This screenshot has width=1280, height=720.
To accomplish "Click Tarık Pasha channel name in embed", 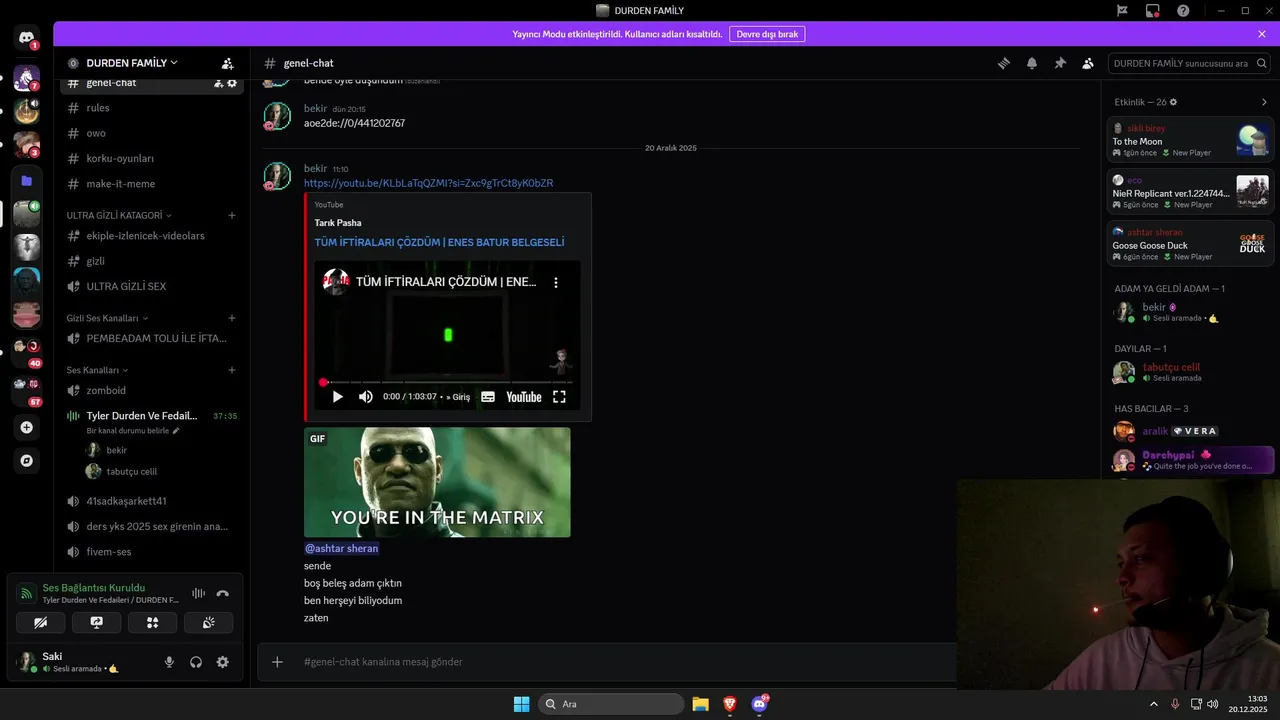I will coord(338,223).
